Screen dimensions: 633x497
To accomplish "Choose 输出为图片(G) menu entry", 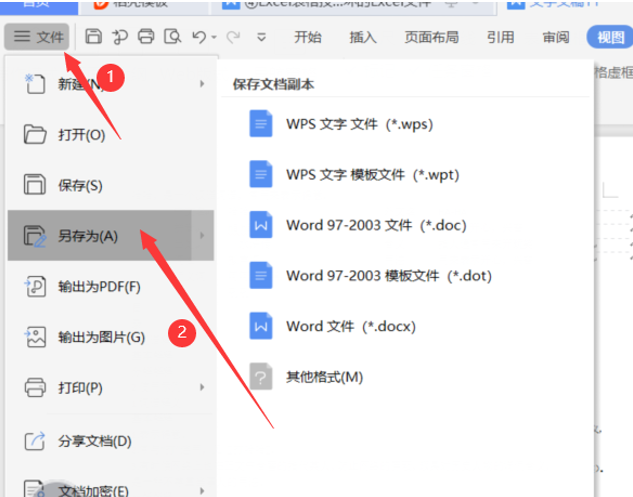I will click(111, 337).
